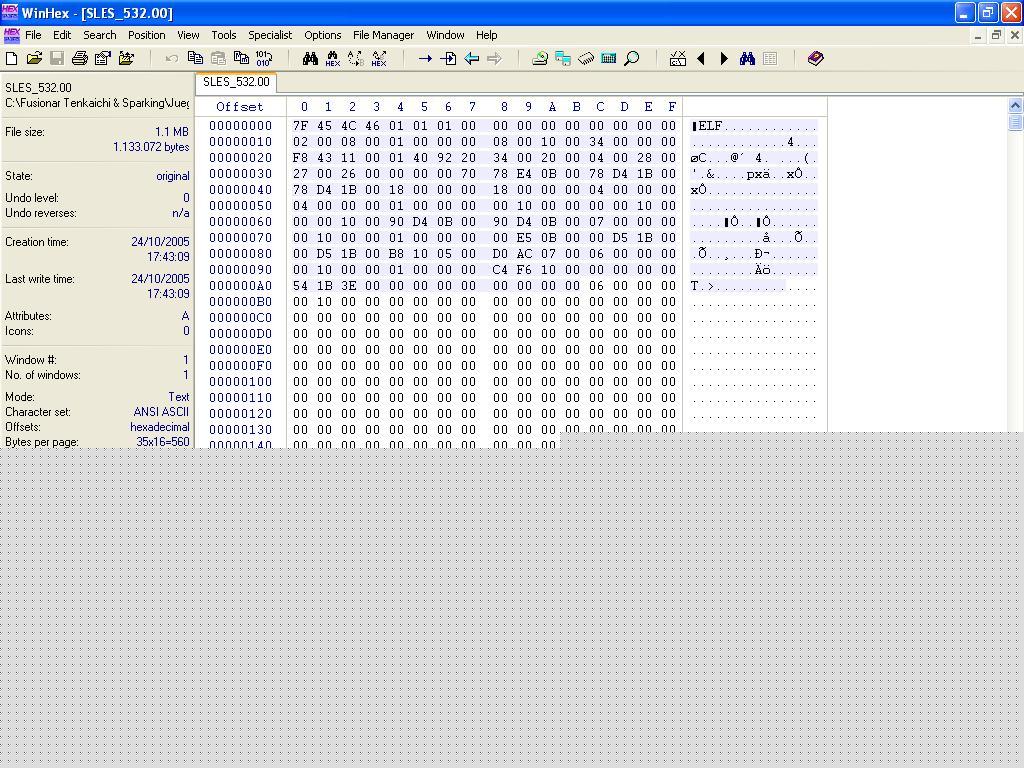Click the Go To Offset arrow icon
The width and height of the screenshot is (1024, 768).
point(425,59)
